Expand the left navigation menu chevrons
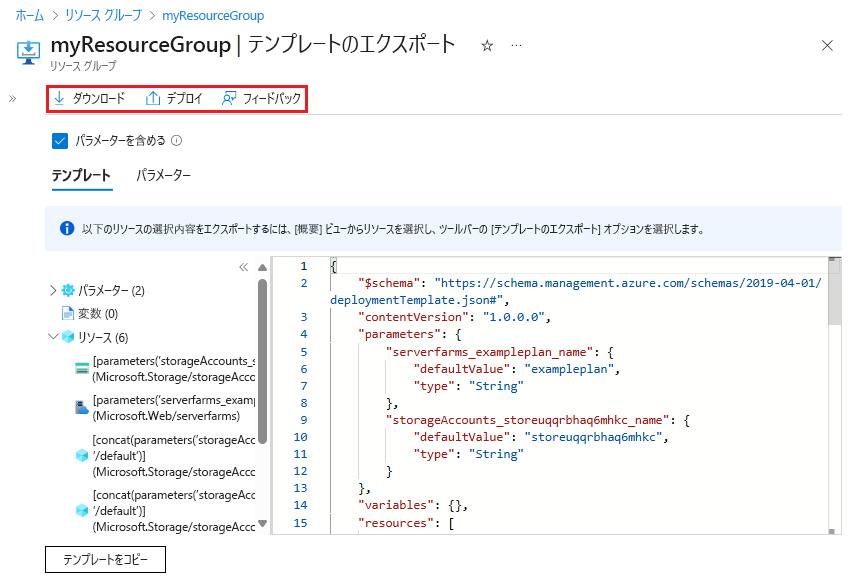Image resolution: width=850 pixels, height=581 pixels. click(x=12, y=98)
